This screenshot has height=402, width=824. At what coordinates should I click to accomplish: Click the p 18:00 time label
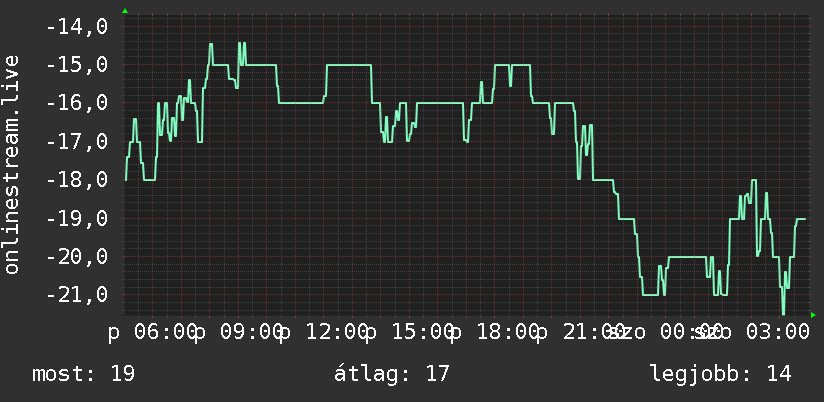(x=495, y=333)
